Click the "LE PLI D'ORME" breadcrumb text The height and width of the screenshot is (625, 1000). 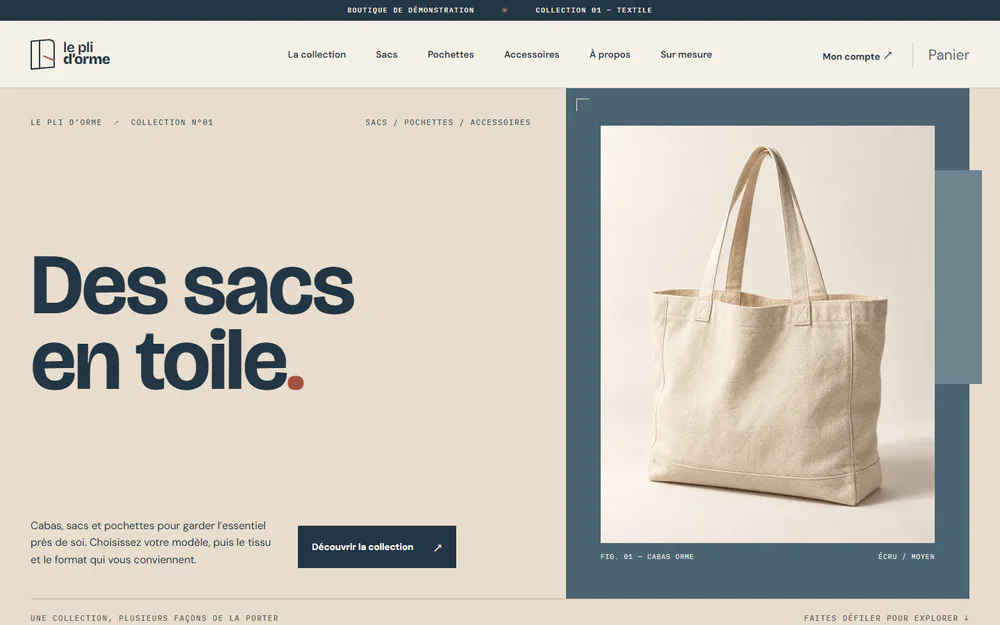tap(66, 122)
